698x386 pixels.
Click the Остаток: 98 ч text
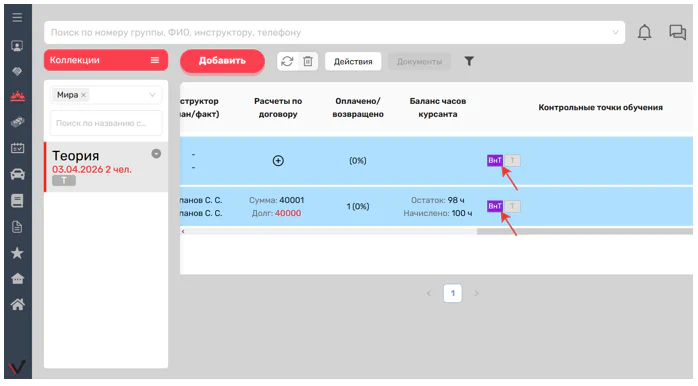point(438,200)
